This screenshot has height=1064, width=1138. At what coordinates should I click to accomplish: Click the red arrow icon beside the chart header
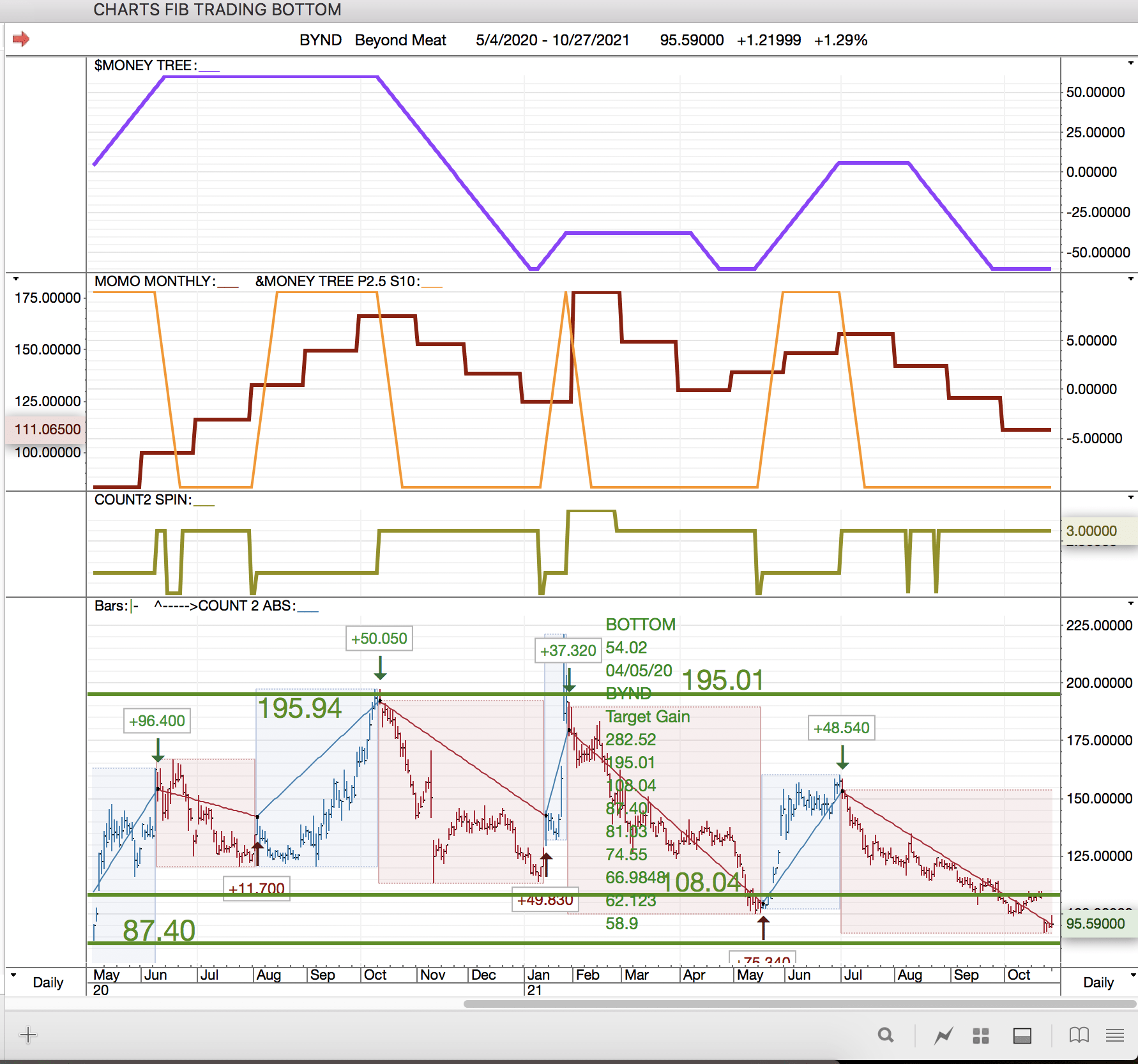[x=21, y=39]
